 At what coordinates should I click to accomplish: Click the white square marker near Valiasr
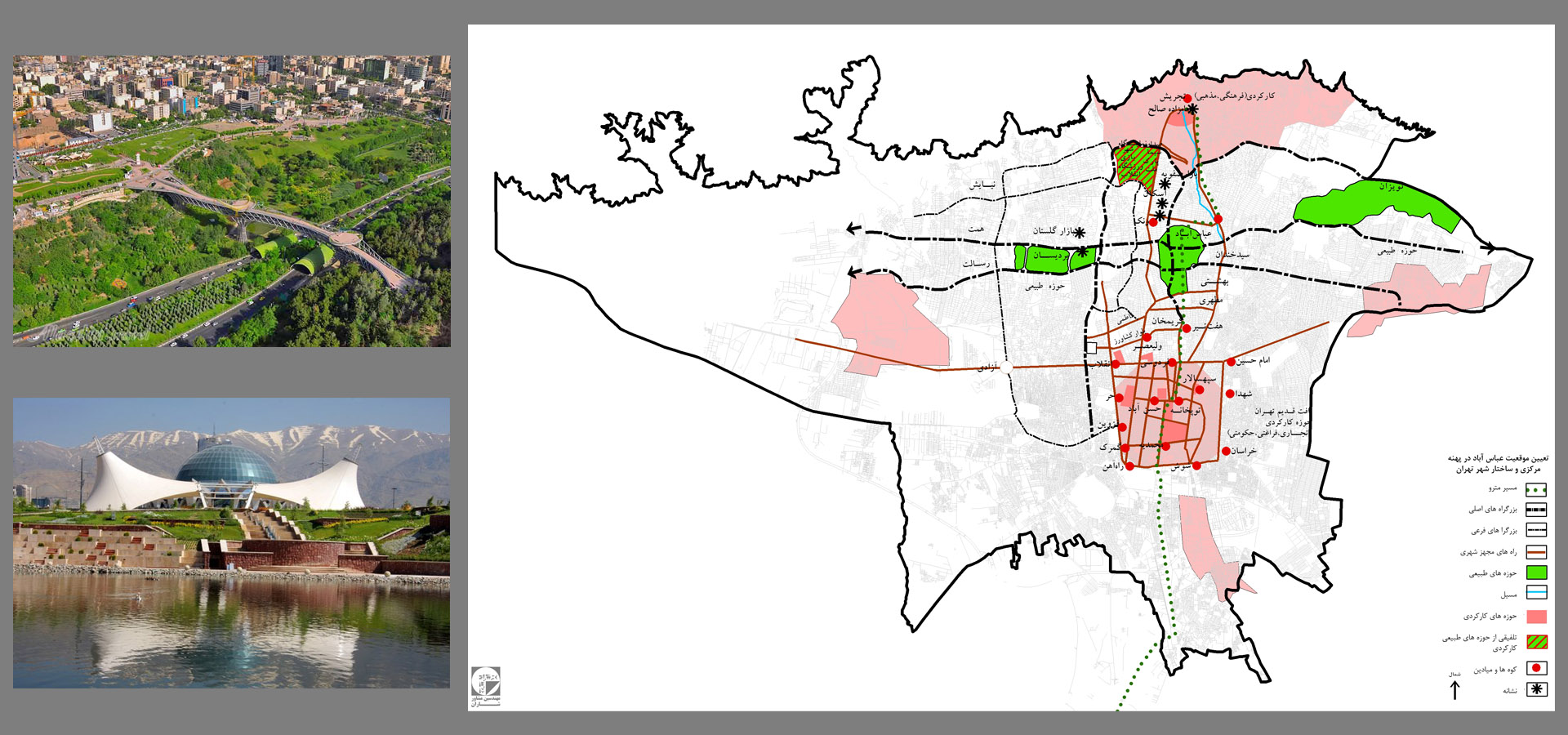pyautogui.click(x=1091, y=348)
